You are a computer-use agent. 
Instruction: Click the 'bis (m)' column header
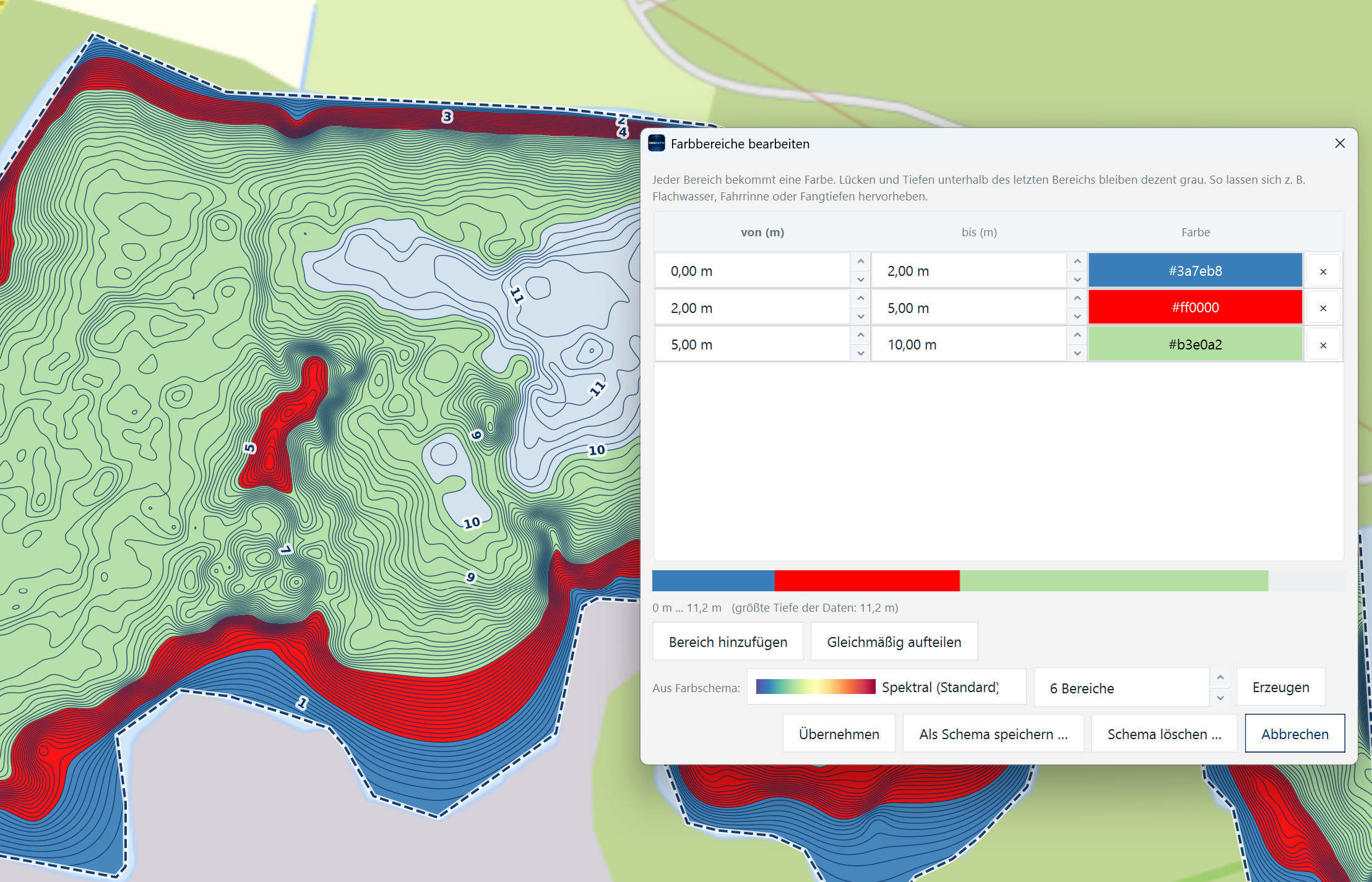tap(979, 233)
